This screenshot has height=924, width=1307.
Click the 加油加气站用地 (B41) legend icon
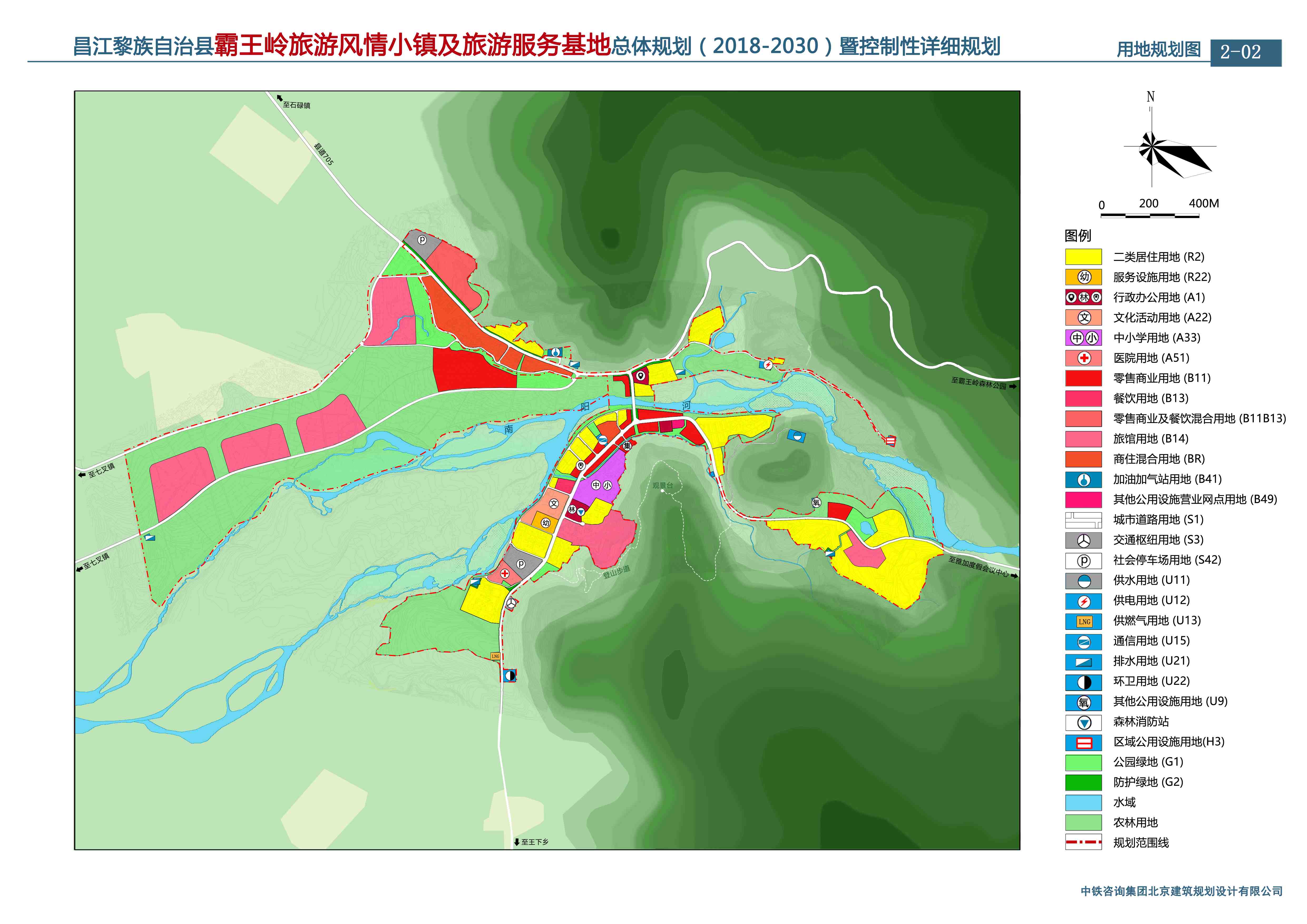(x=1084, y=479)
